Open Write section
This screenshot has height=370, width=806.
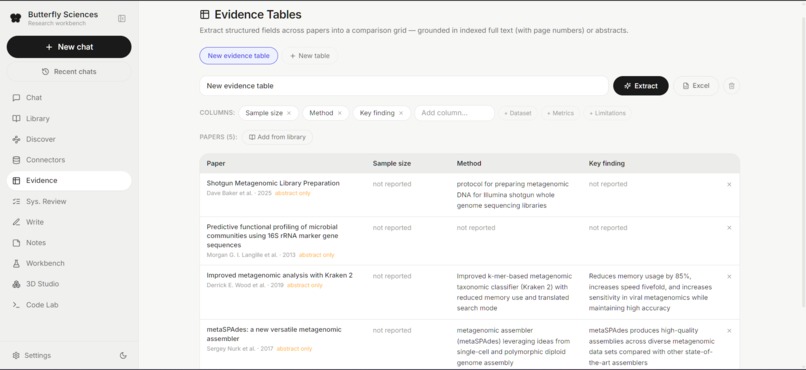(x=69, y=222)
